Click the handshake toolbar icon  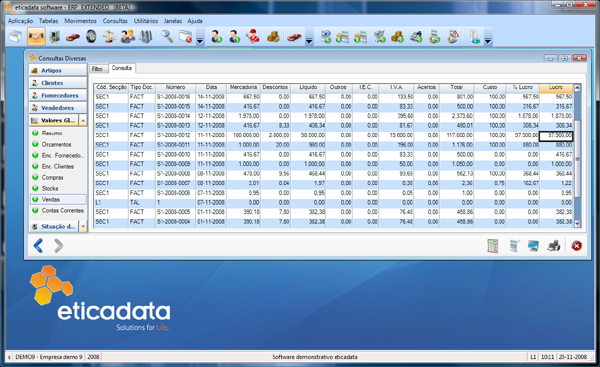pyautogui.click(x=36, y=37)
